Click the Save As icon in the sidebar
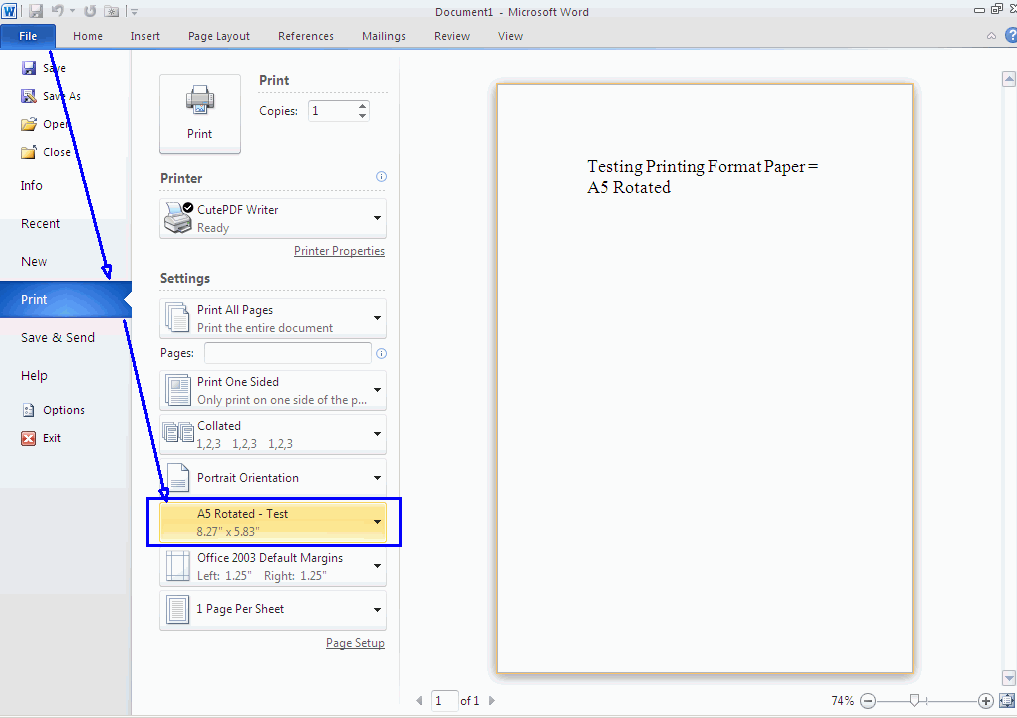 (28, 95)
